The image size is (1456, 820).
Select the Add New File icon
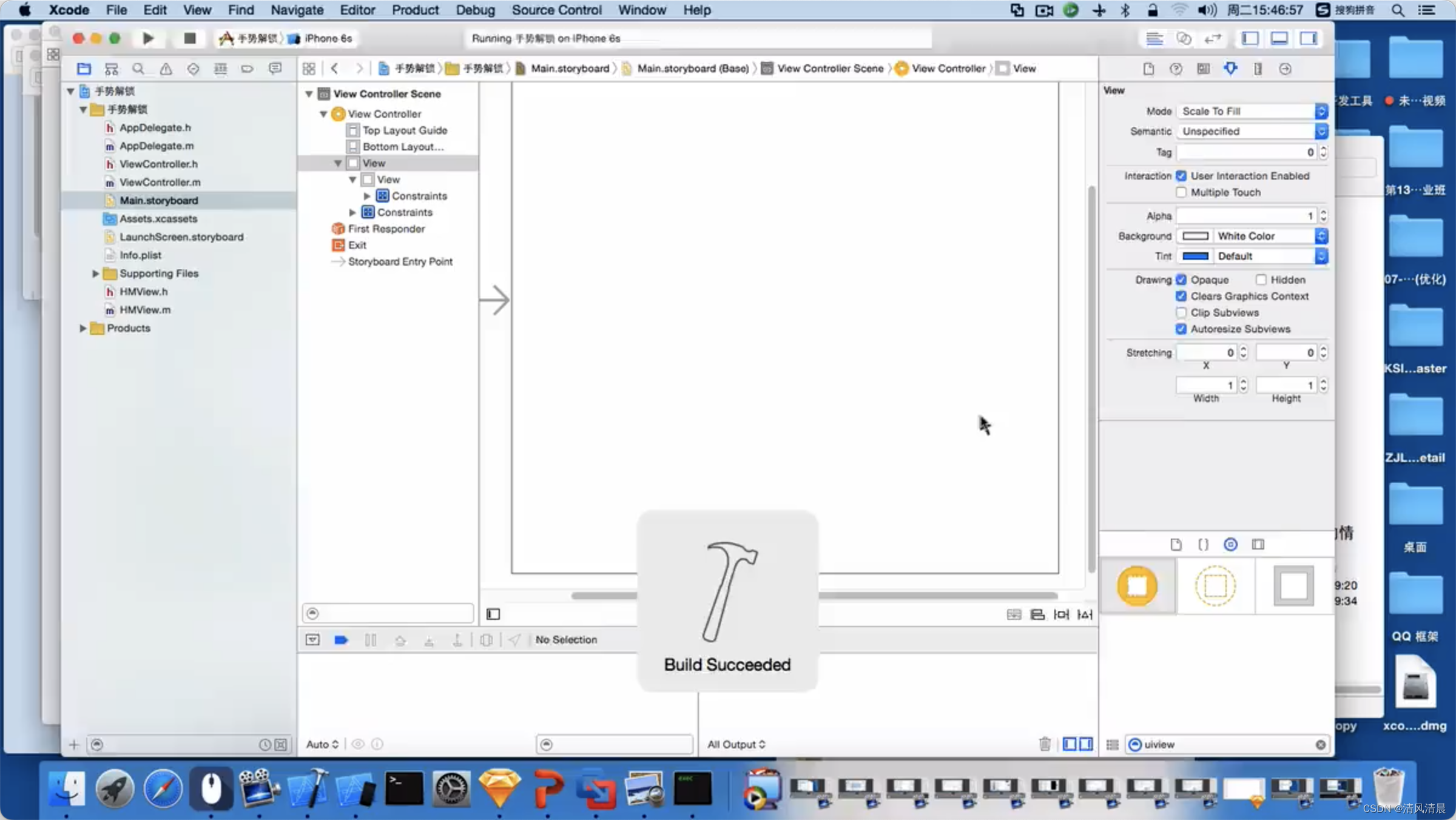(73, 743)
